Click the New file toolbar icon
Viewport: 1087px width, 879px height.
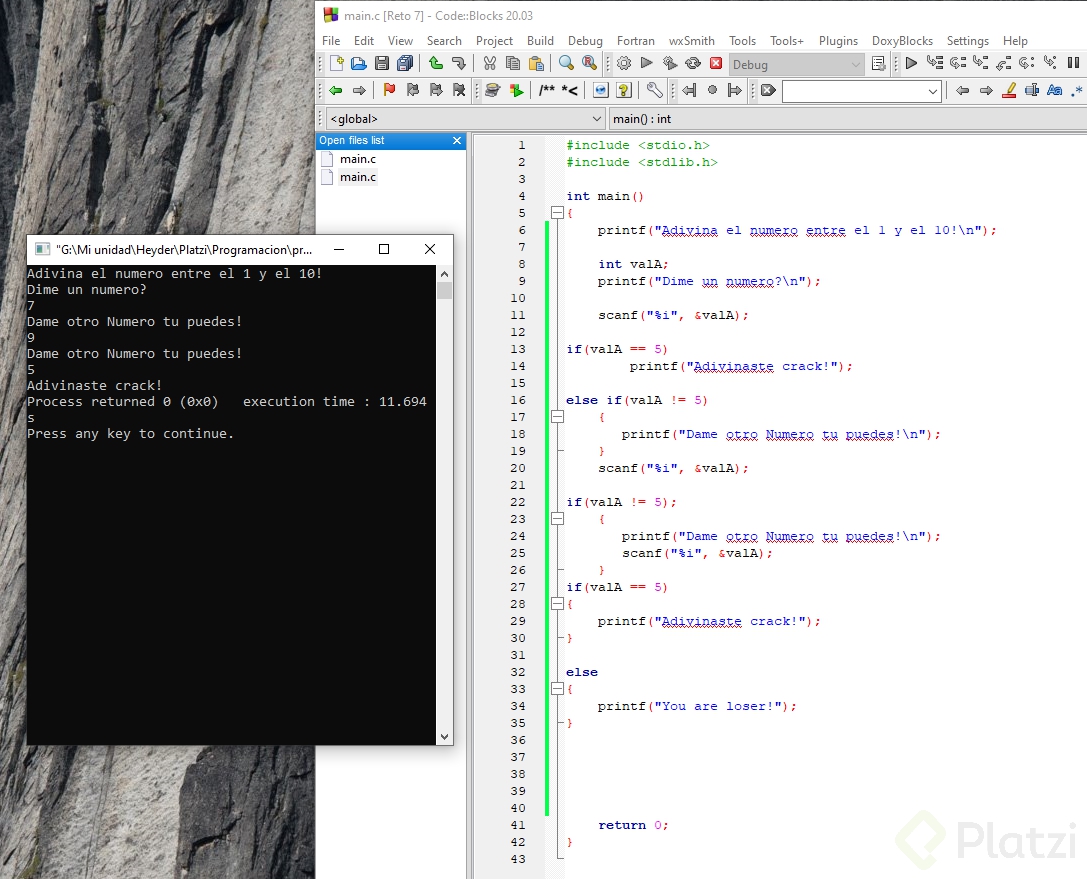coord(336,64)
